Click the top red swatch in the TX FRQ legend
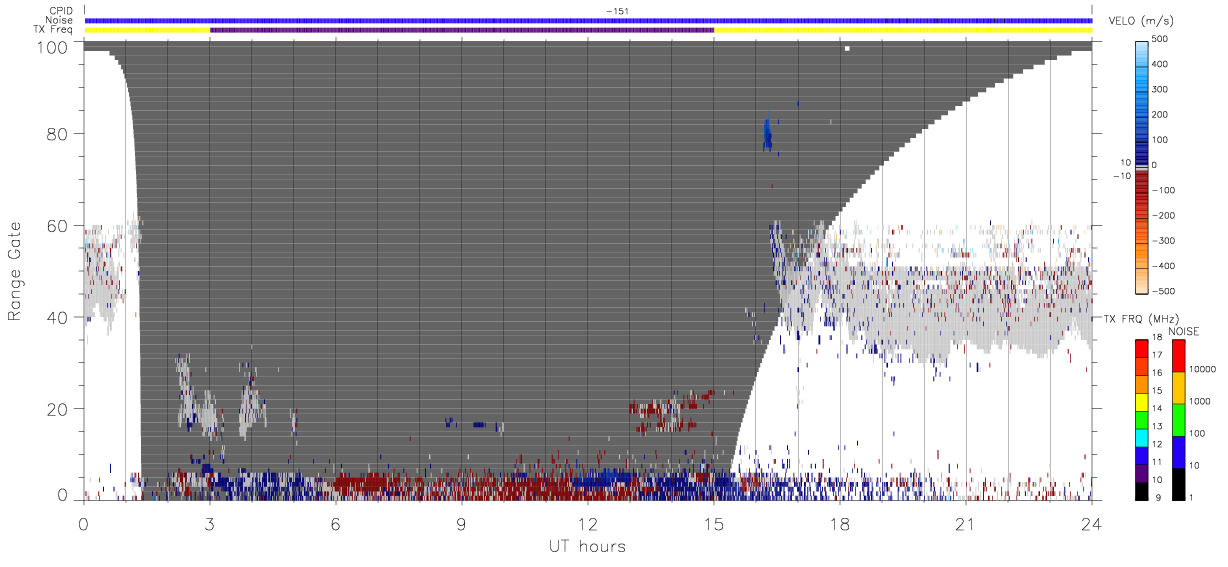Viewport: 1228px width, 567px height. click(1141, 348)
